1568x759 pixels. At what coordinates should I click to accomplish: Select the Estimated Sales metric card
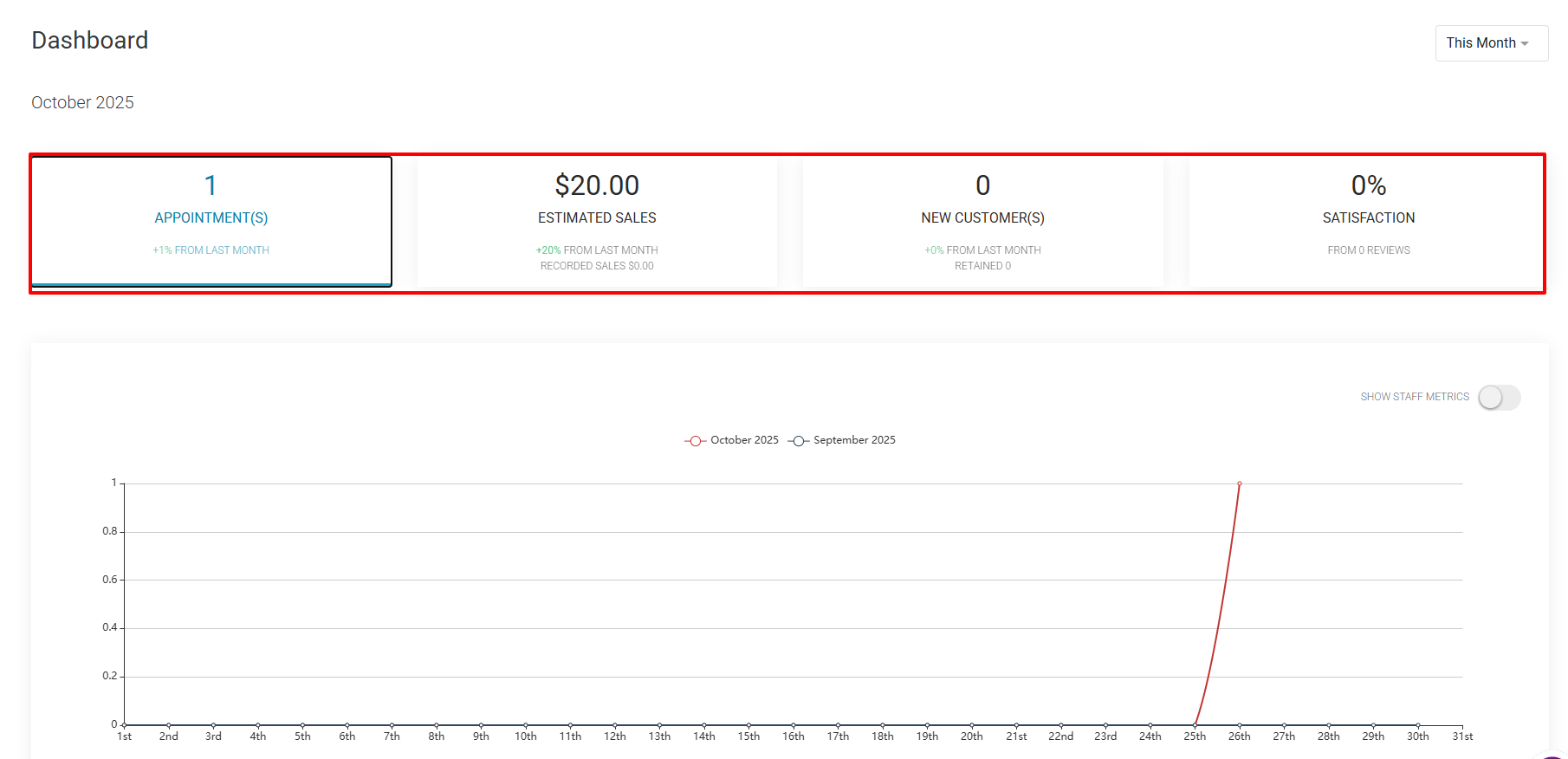click(597, 222)
